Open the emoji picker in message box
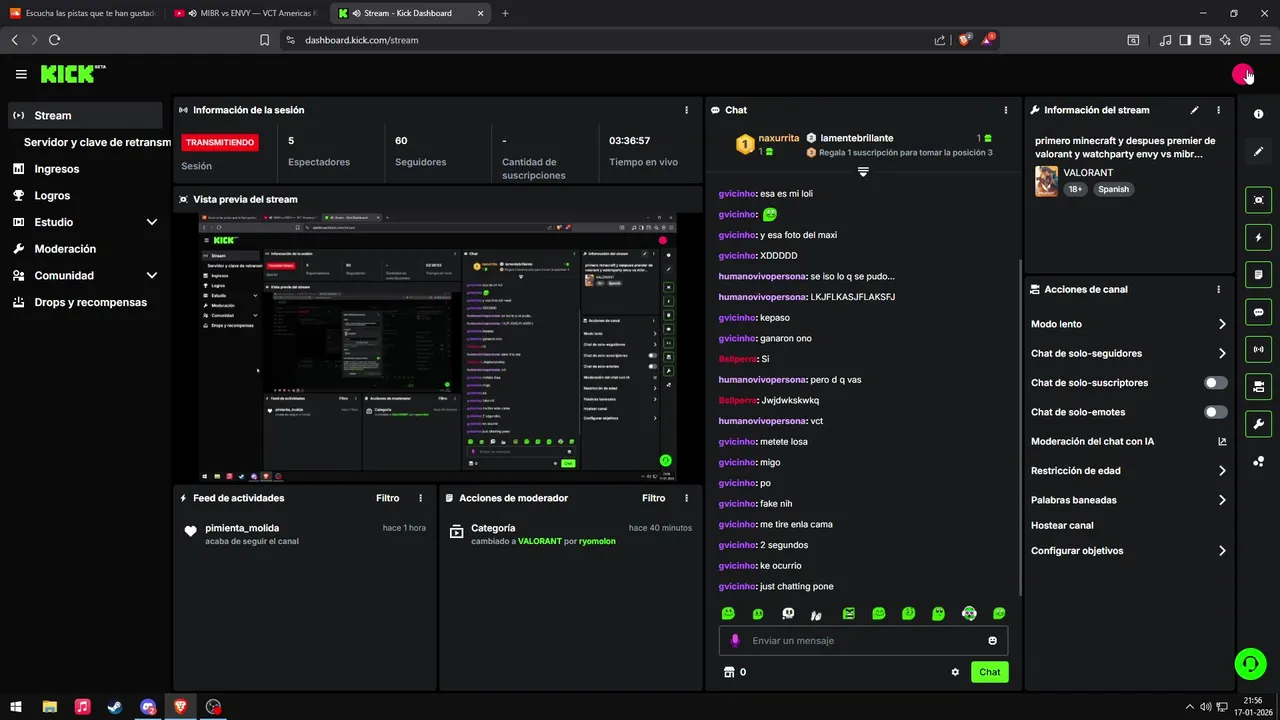Screen dimensions: 1280x720 (x=993, y=640)
